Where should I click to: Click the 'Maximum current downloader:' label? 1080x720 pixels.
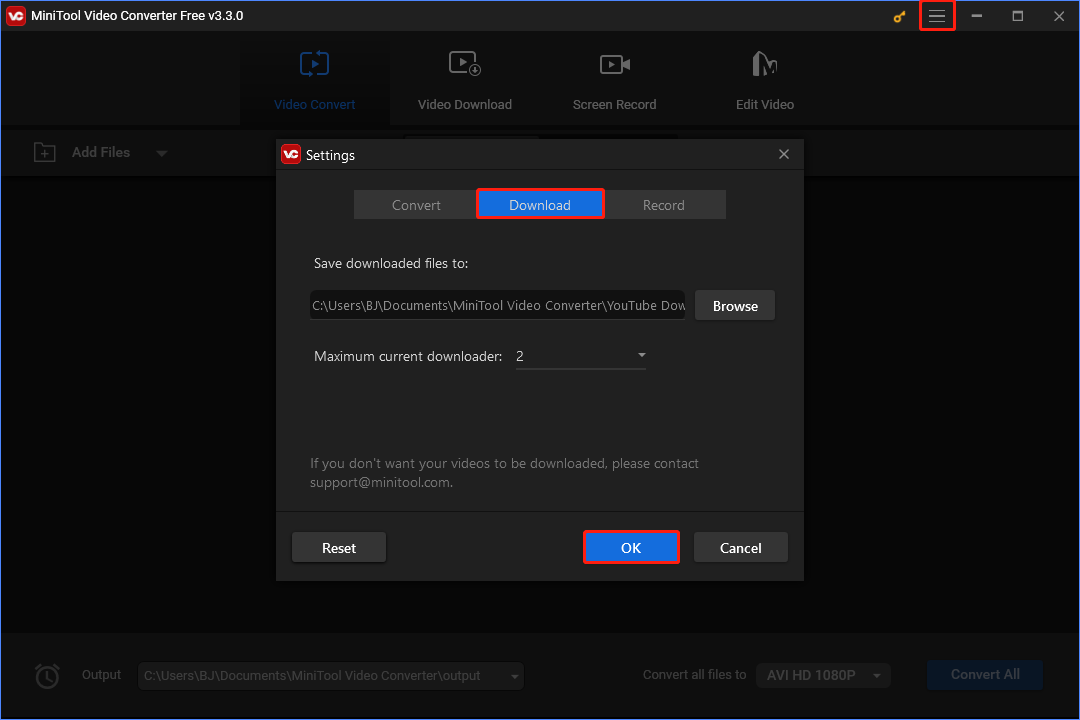pos(408,356)
